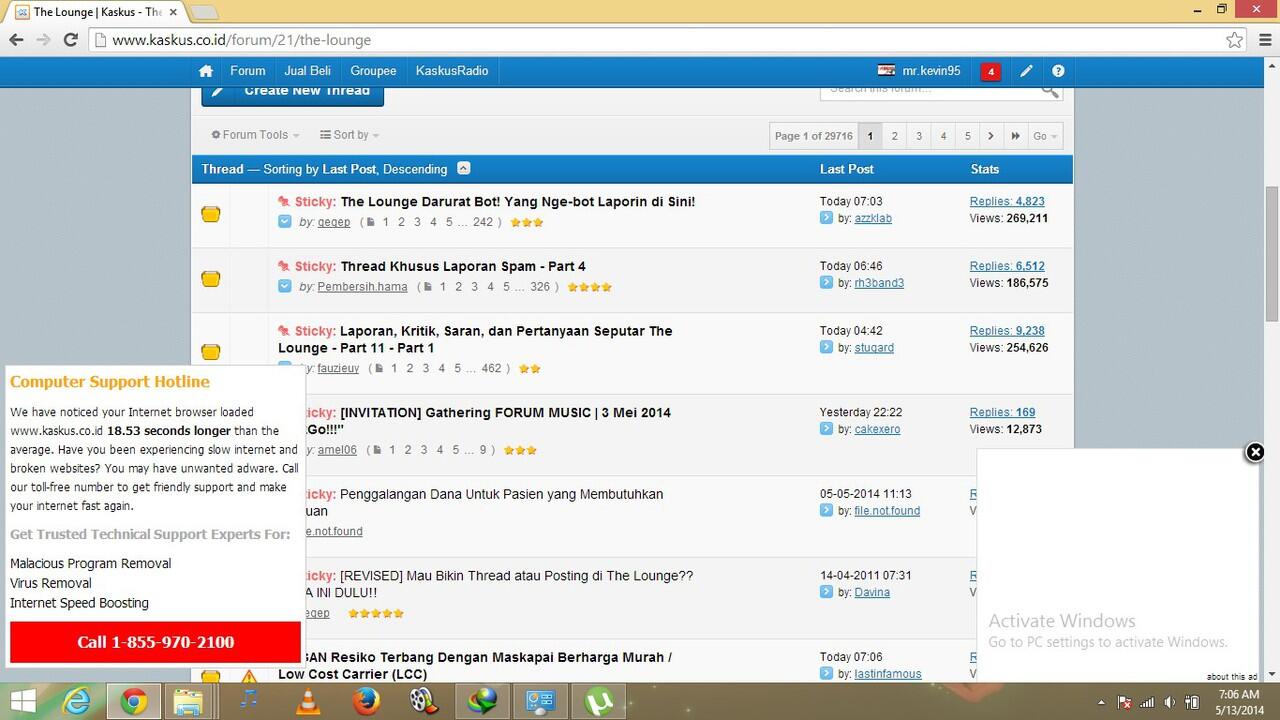The width and height of the screenshot is (1280, 720).
Task: Go to Kaskus home icon
Action: 206,71
